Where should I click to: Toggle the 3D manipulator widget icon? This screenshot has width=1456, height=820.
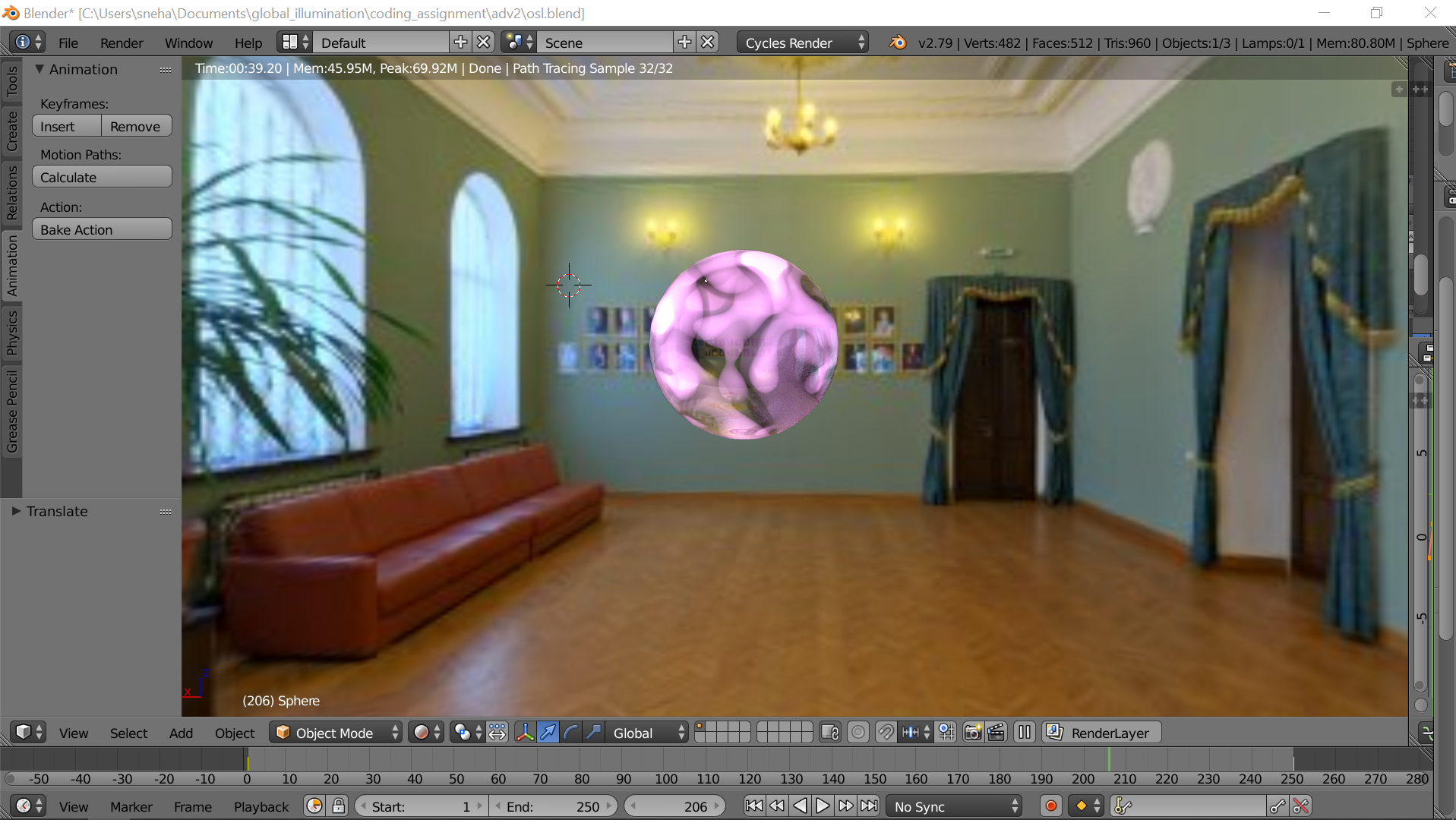(x=525, y=733)
